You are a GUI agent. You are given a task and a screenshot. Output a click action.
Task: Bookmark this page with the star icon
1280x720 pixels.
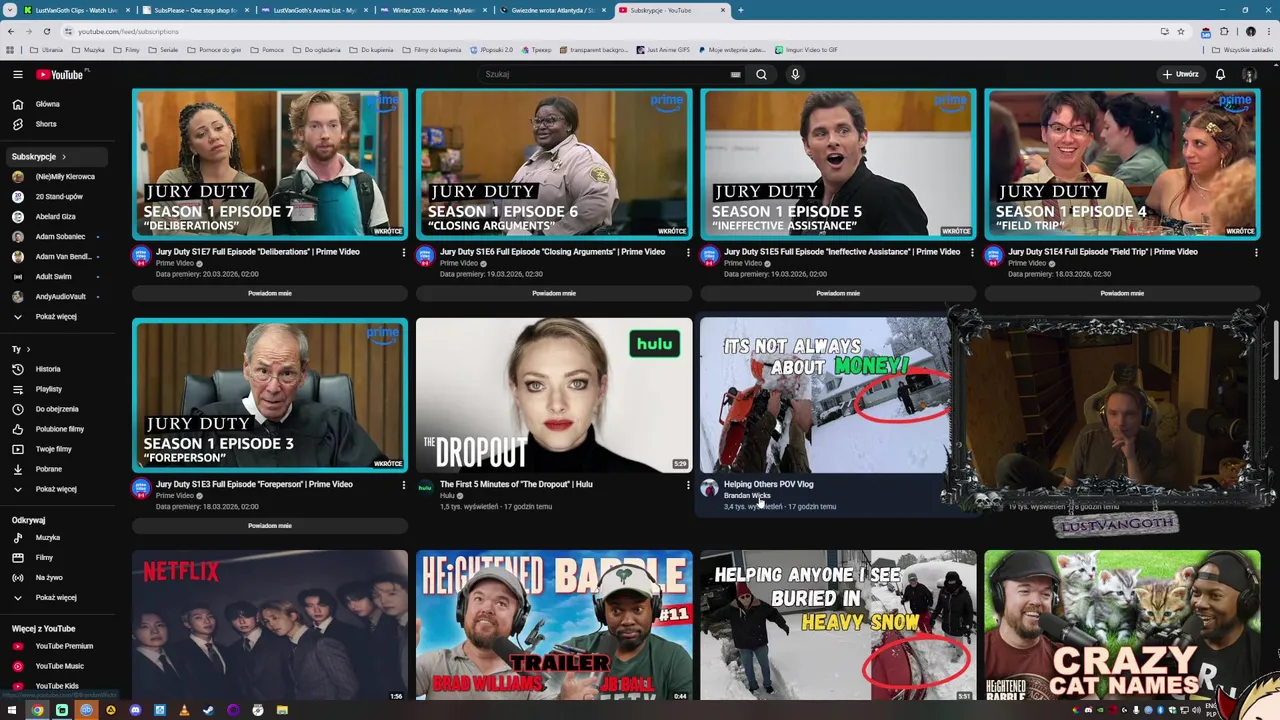coord(1181,31)
